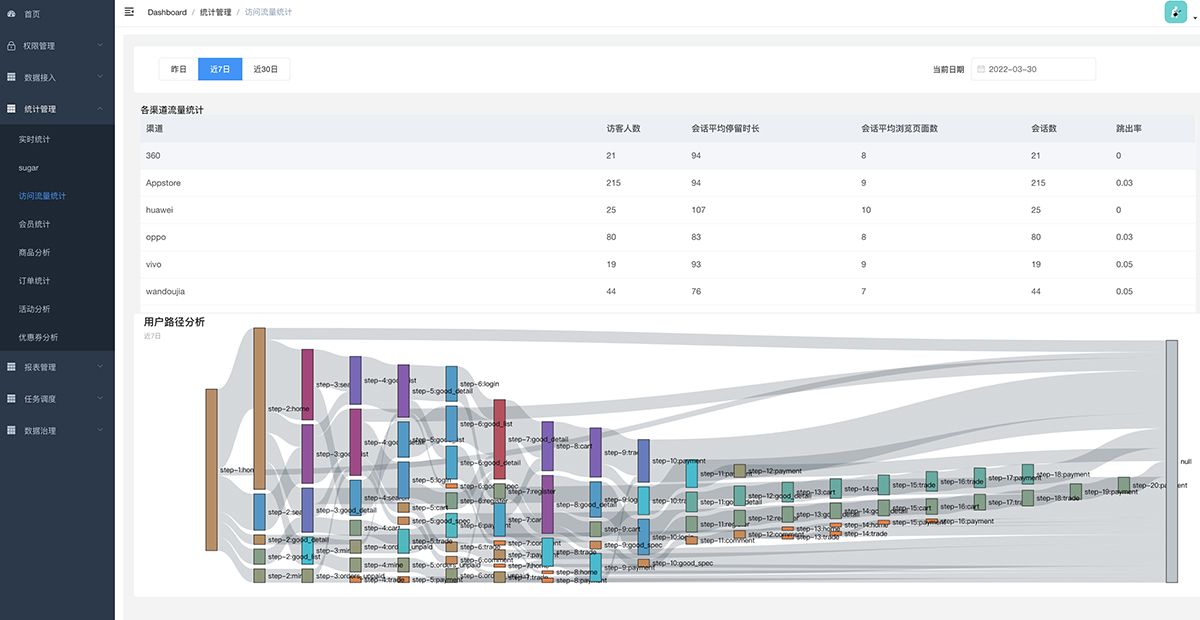1200x620 pixels.
Task: Click the grid icon beside 报表管理
Action: [11, 367]
